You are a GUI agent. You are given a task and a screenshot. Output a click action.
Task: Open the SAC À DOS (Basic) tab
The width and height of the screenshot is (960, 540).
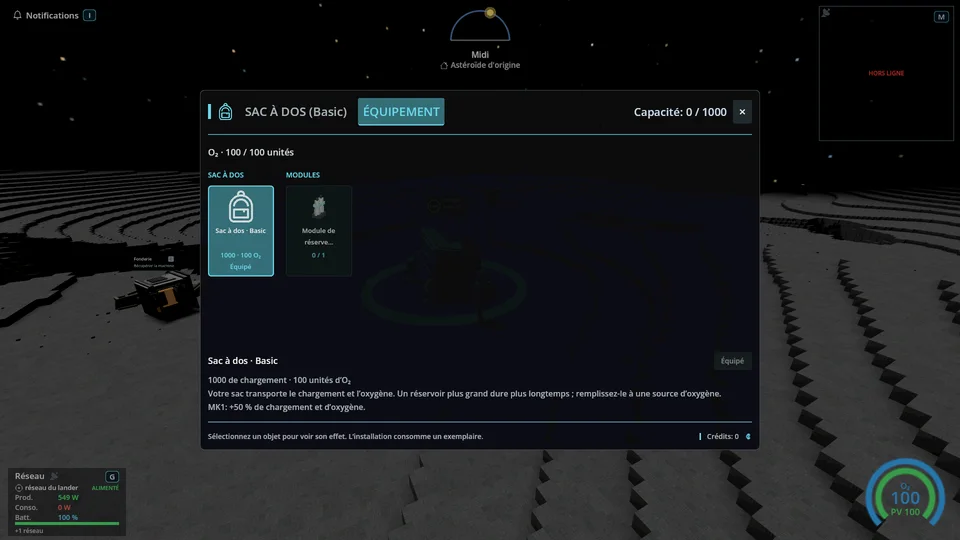click(x=296, y=111)
